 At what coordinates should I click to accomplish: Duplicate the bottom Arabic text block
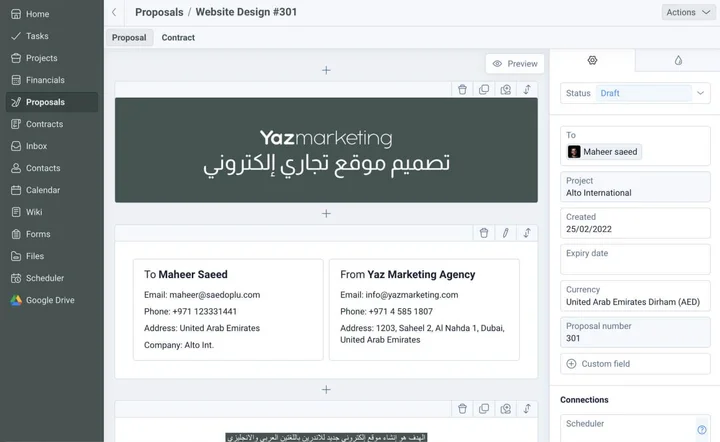point(484,408)
